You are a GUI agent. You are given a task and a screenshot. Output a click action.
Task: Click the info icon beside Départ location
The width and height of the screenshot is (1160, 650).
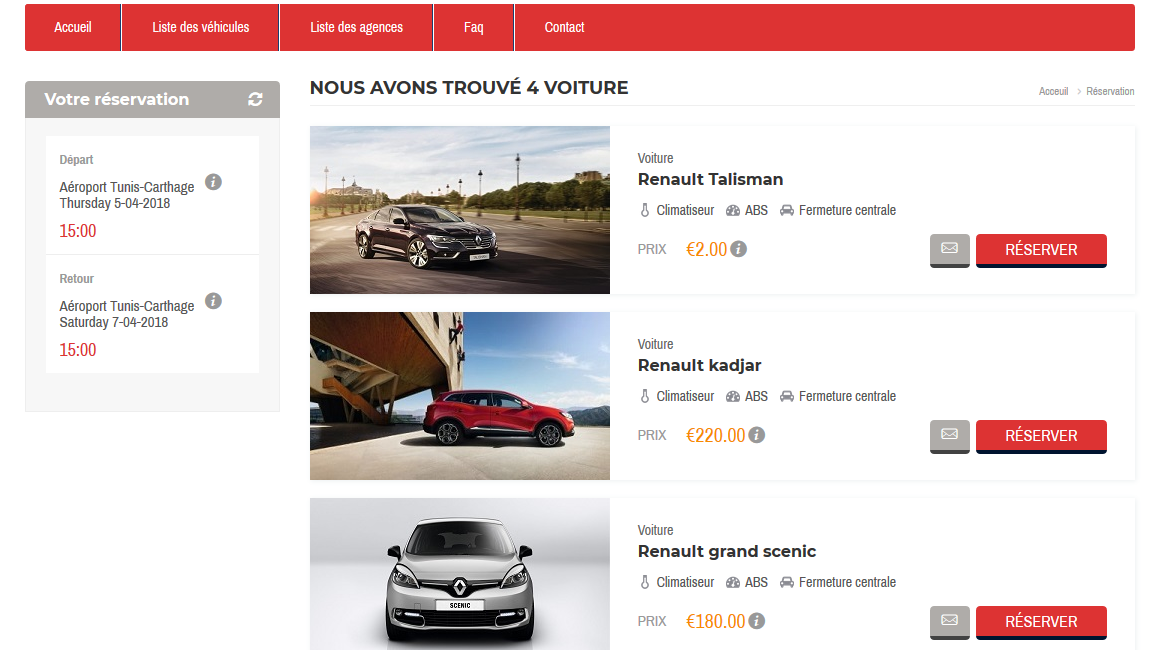coord(213,182)
